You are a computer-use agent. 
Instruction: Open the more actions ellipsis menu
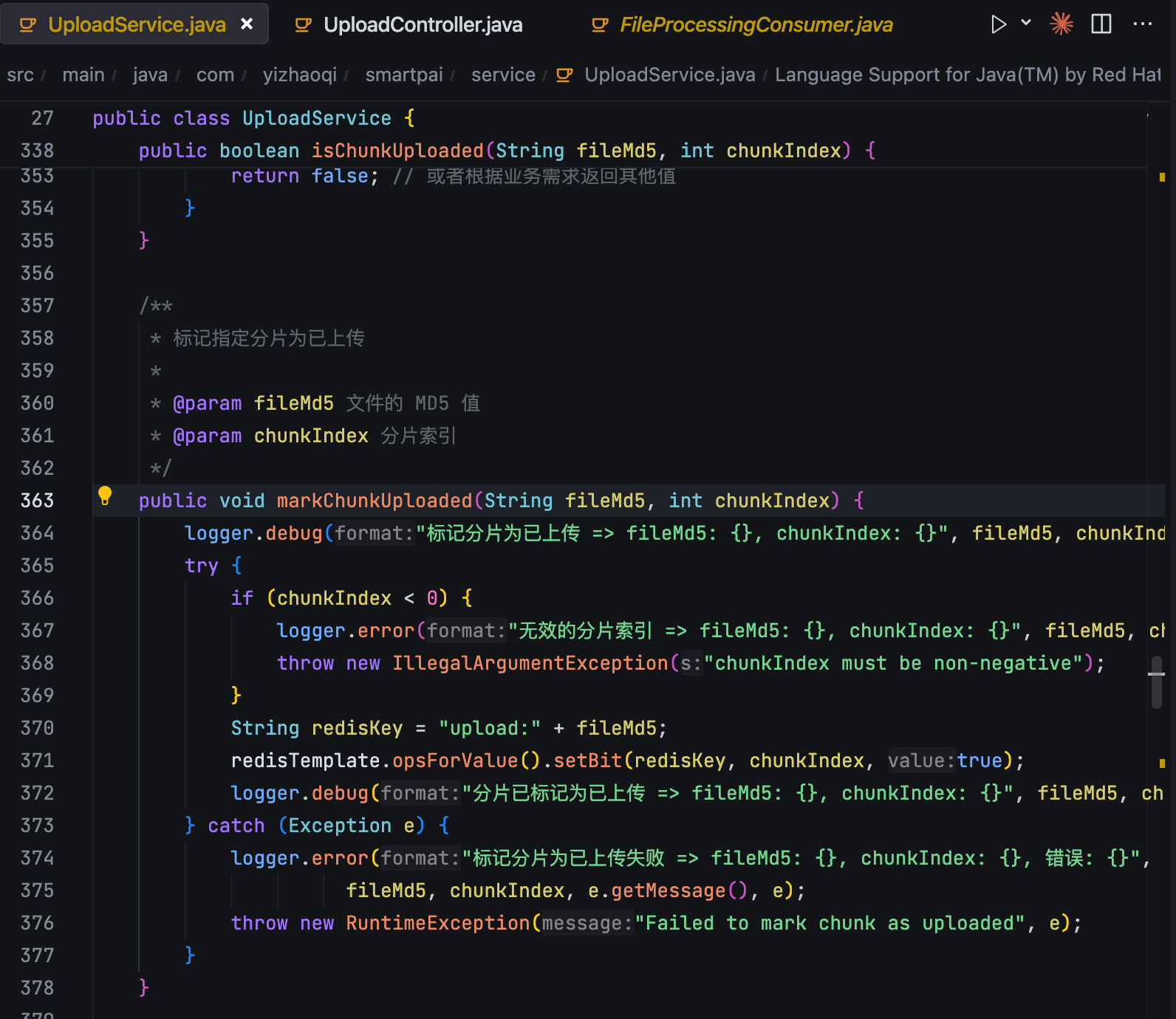[1142, 24]
